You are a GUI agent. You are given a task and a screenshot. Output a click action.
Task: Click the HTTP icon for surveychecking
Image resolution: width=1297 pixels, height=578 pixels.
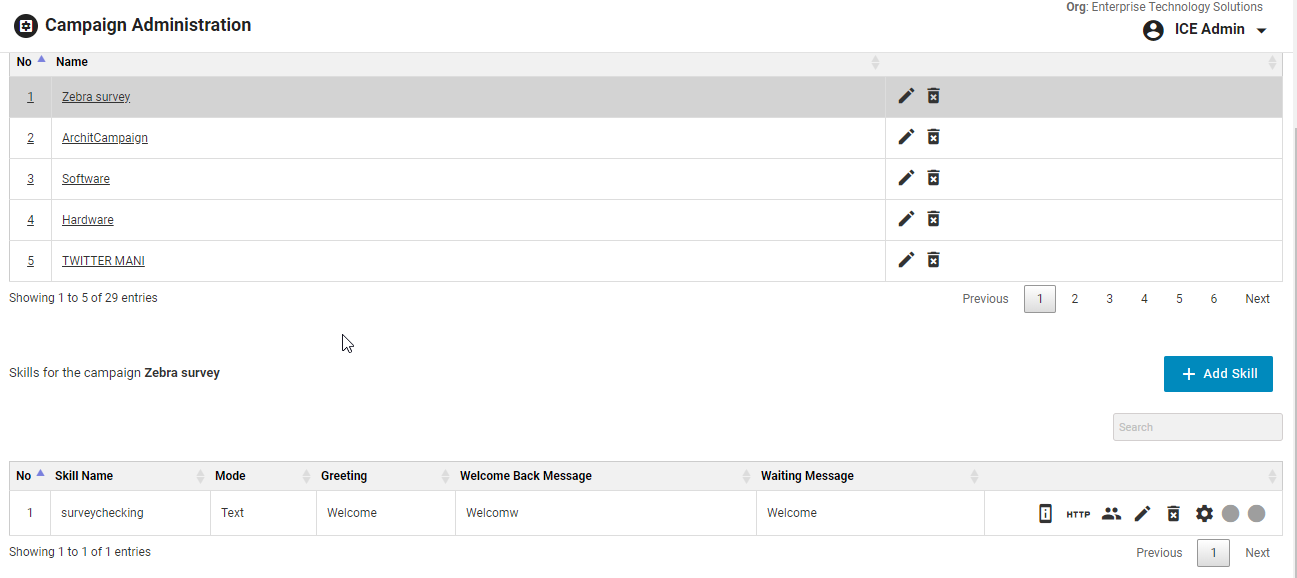pos(1078,514)
